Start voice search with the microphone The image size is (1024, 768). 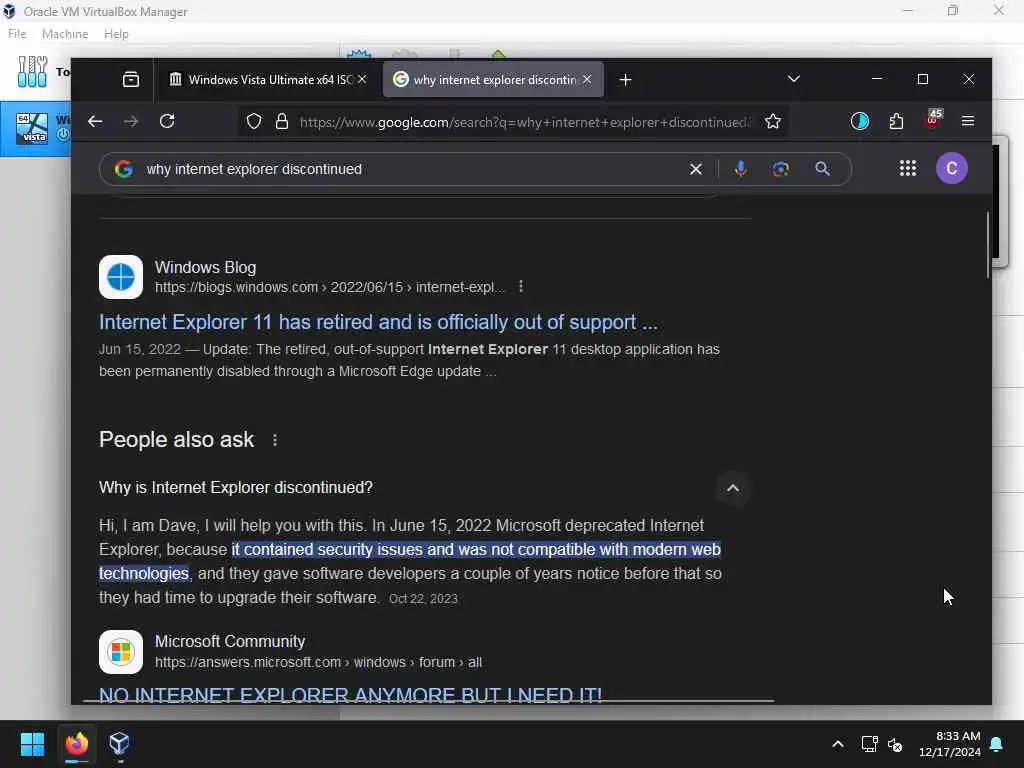tap(741, 169)
